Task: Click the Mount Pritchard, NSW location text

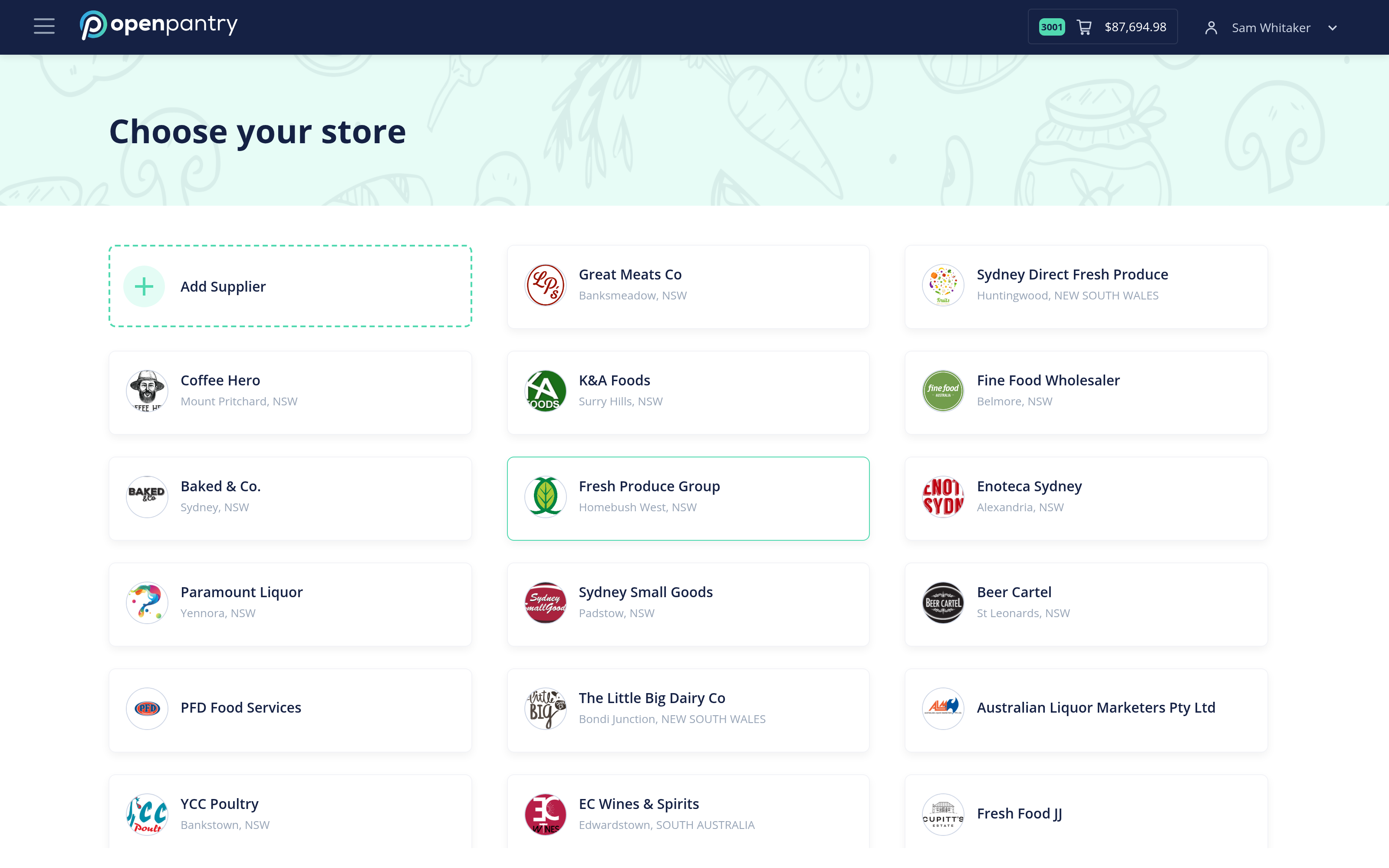Action: 239,401
